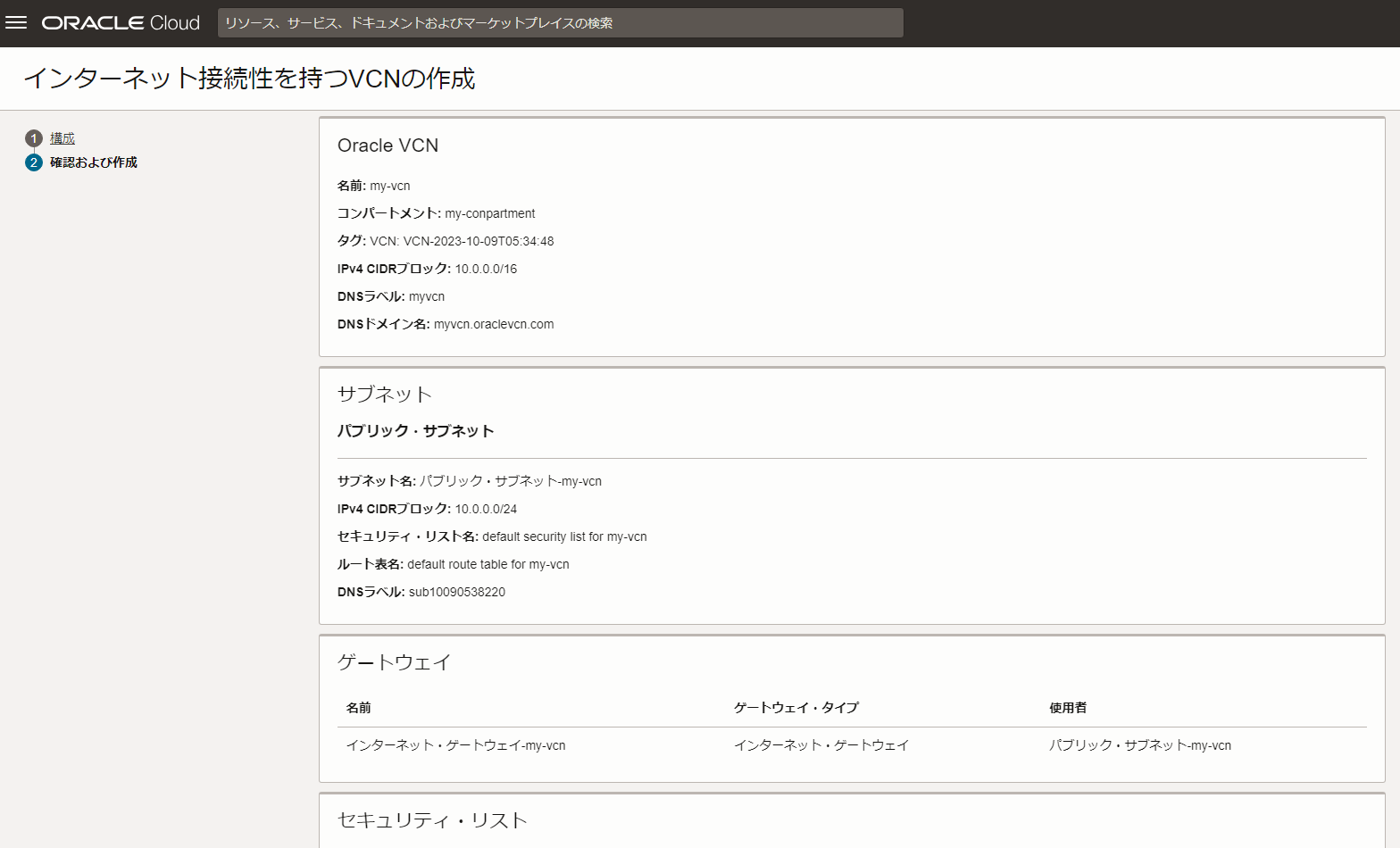The image size is (1400, 848).
Task: Select subnet DNS label sub10090538220
Action: pyautogui.click(x=457, y=592)
